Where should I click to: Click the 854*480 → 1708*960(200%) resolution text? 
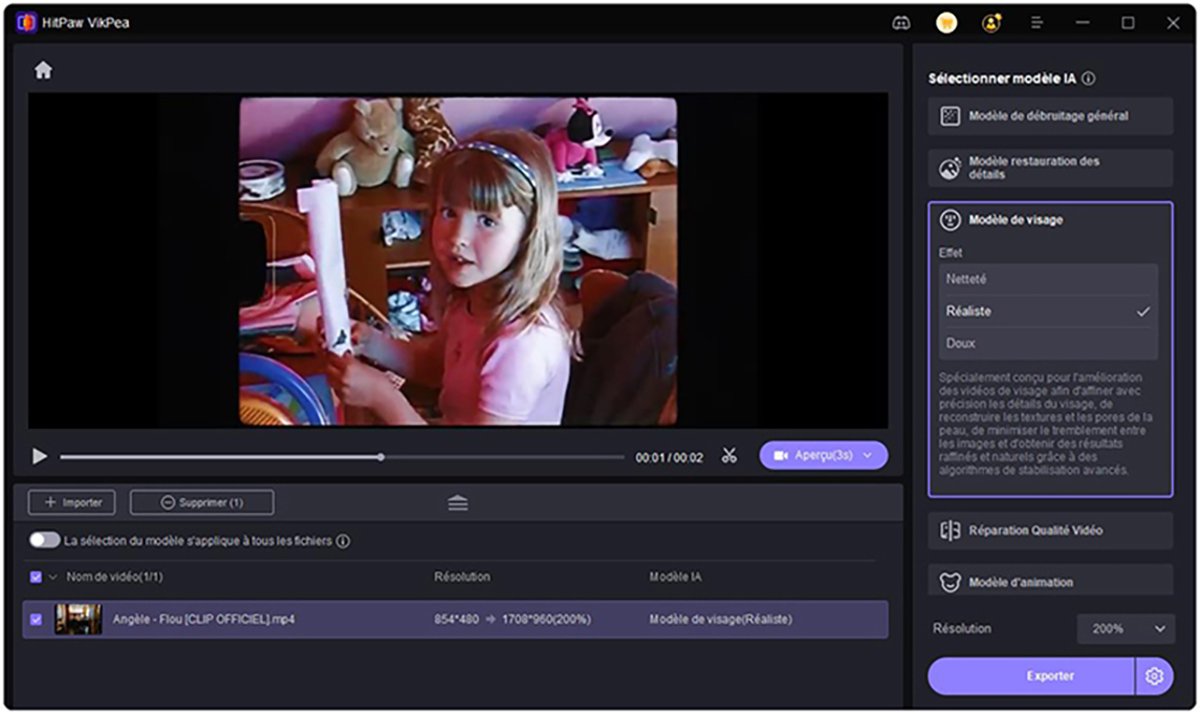coord(512,619)
